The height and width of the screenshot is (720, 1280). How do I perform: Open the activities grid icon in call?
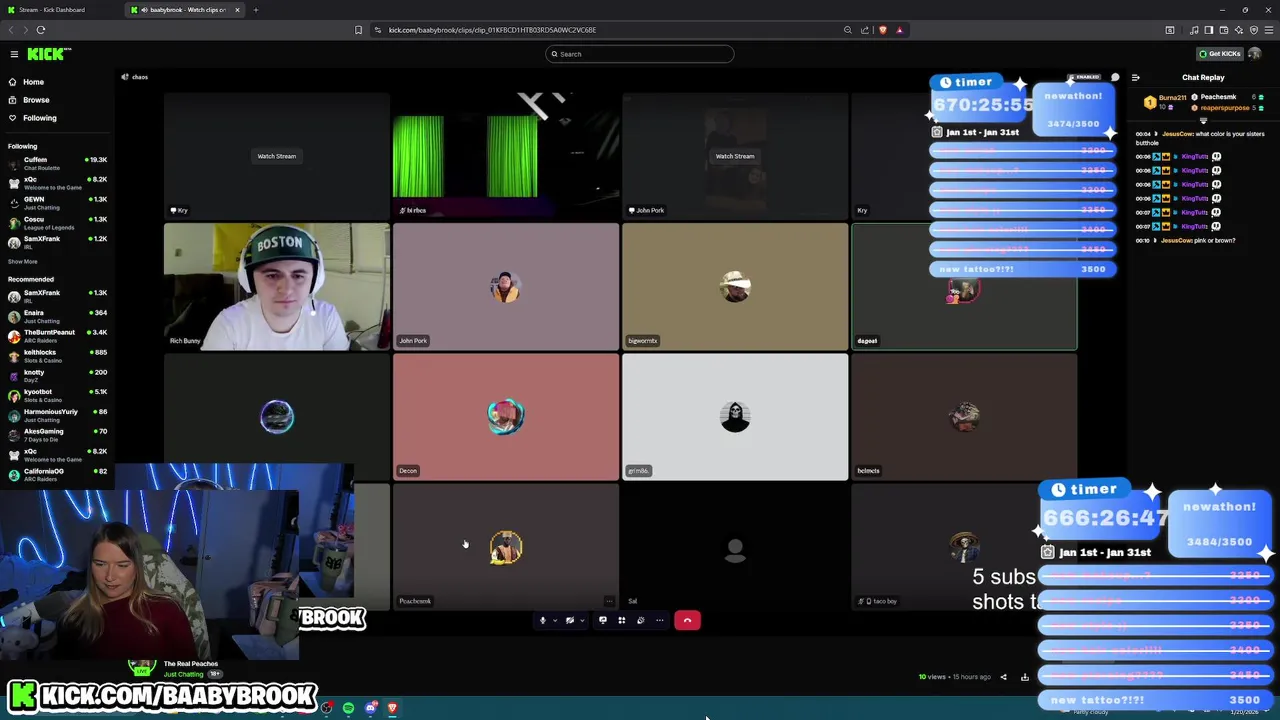pos(622,620)
